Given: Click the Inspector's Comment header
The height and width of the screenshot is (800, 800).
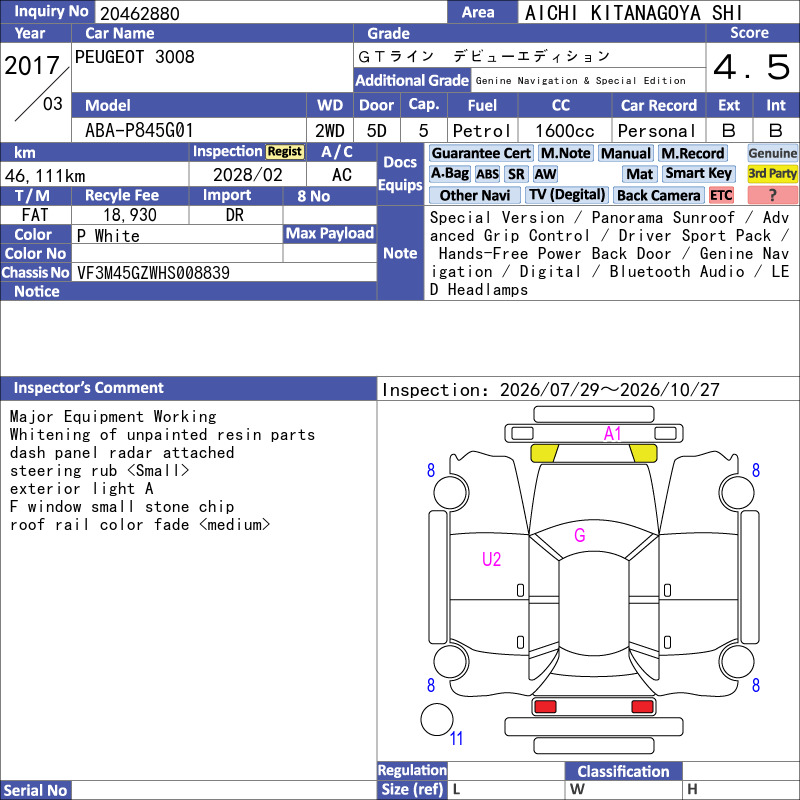Looking at the screenshot, I should pyautogui.click(x=88, y=388).
